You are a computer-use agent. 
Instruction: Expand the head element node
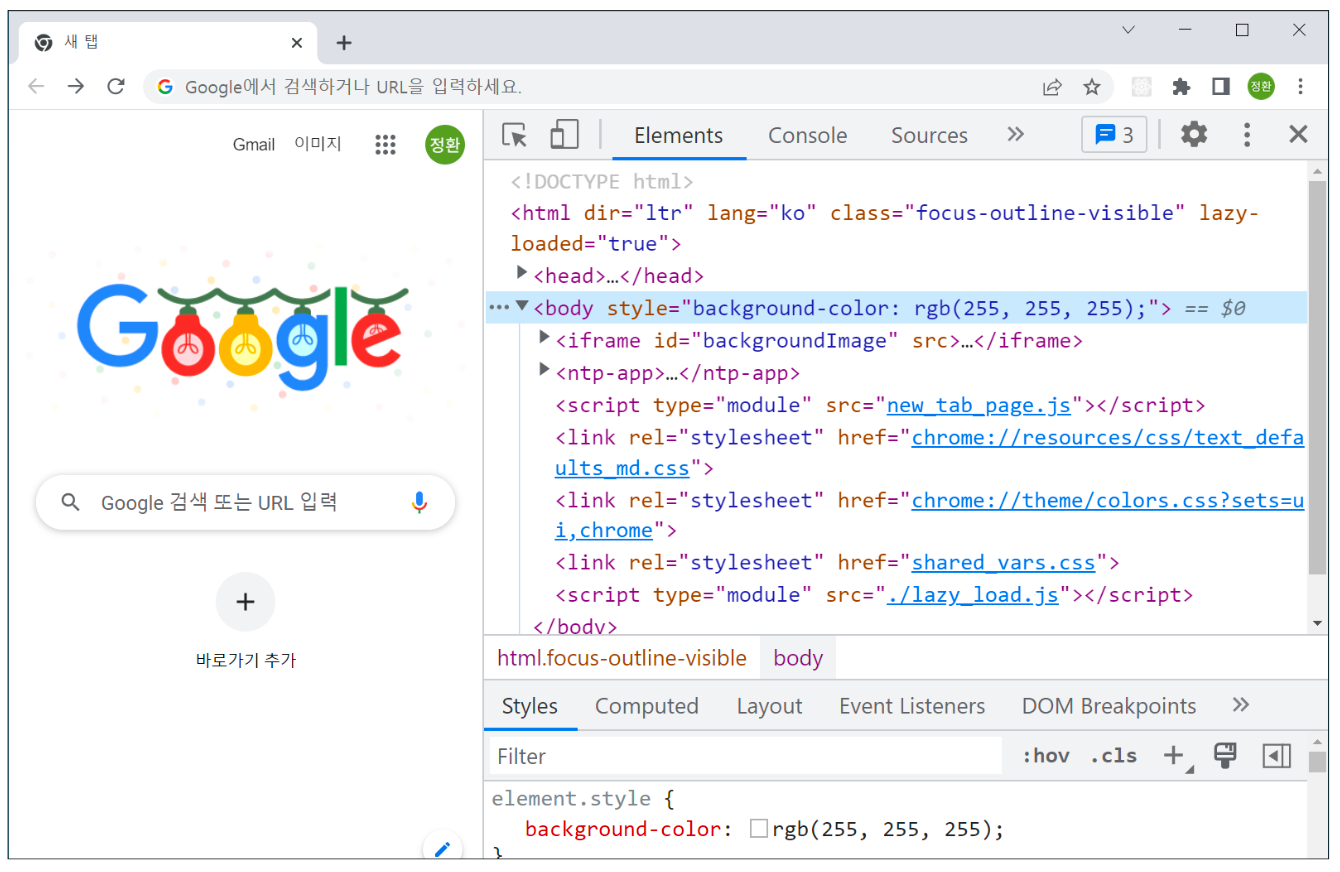pos(521,273)
